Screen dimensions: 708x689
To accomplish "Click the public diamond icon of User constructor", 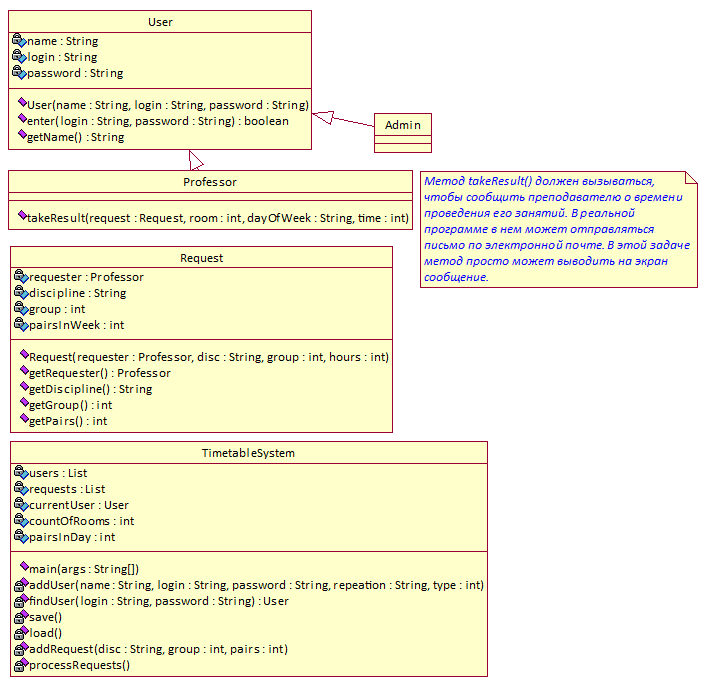I will point(22,102).
